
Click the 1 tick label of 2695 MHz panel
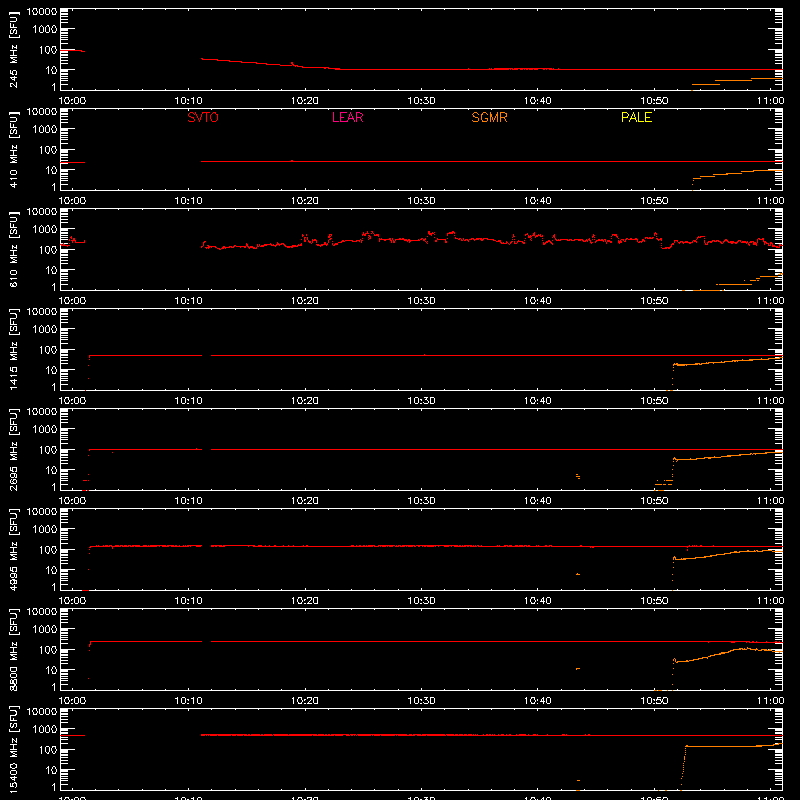[x=54, y=487]
